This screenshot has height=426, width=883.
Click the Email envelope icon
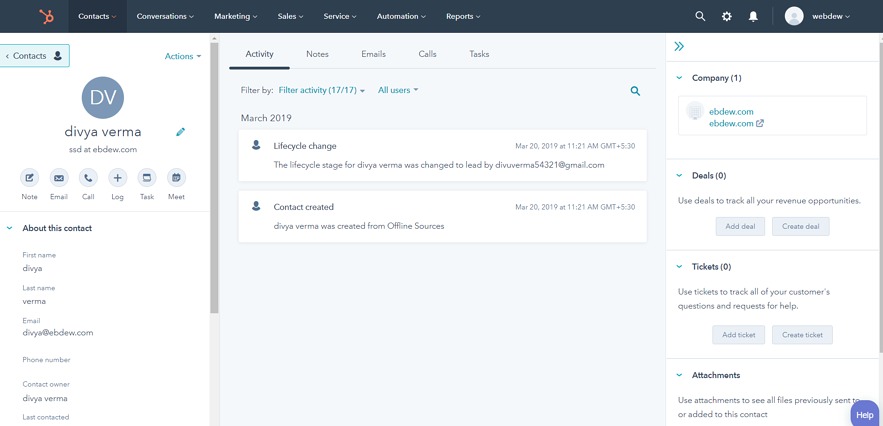59,178
